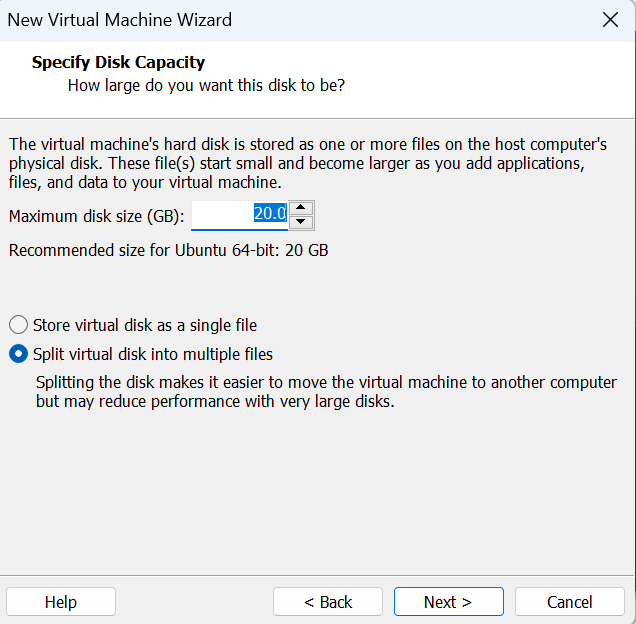The image size is (636, 624).
Task: Click the Maximum disk size input field
Action: pos(239,215)
